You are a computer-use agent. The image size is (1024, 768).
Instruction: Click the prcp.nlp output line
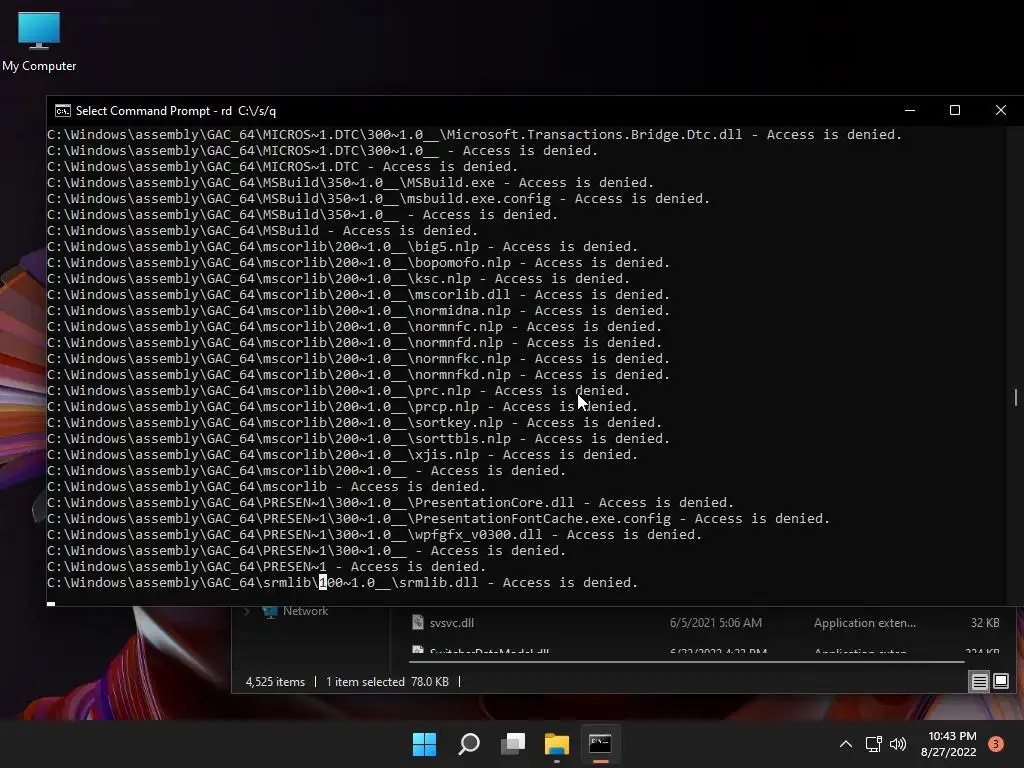pos(342,407)
